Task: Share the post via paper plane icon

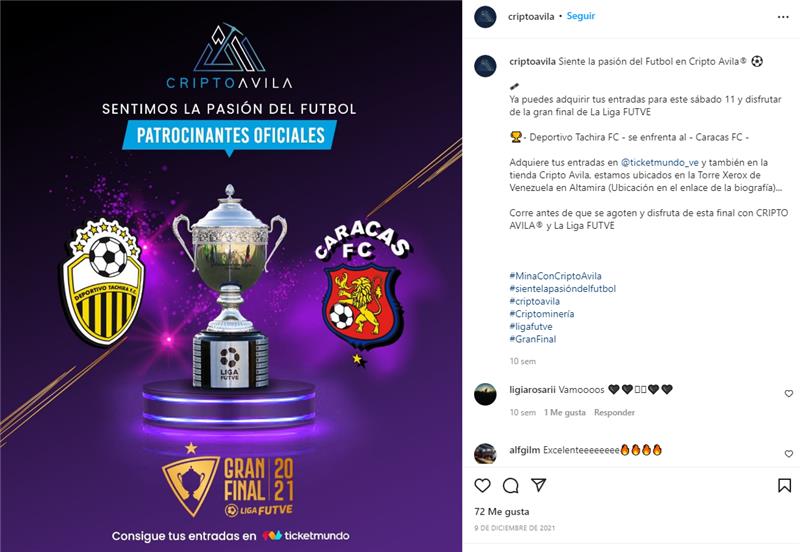Action: point(539,485)
